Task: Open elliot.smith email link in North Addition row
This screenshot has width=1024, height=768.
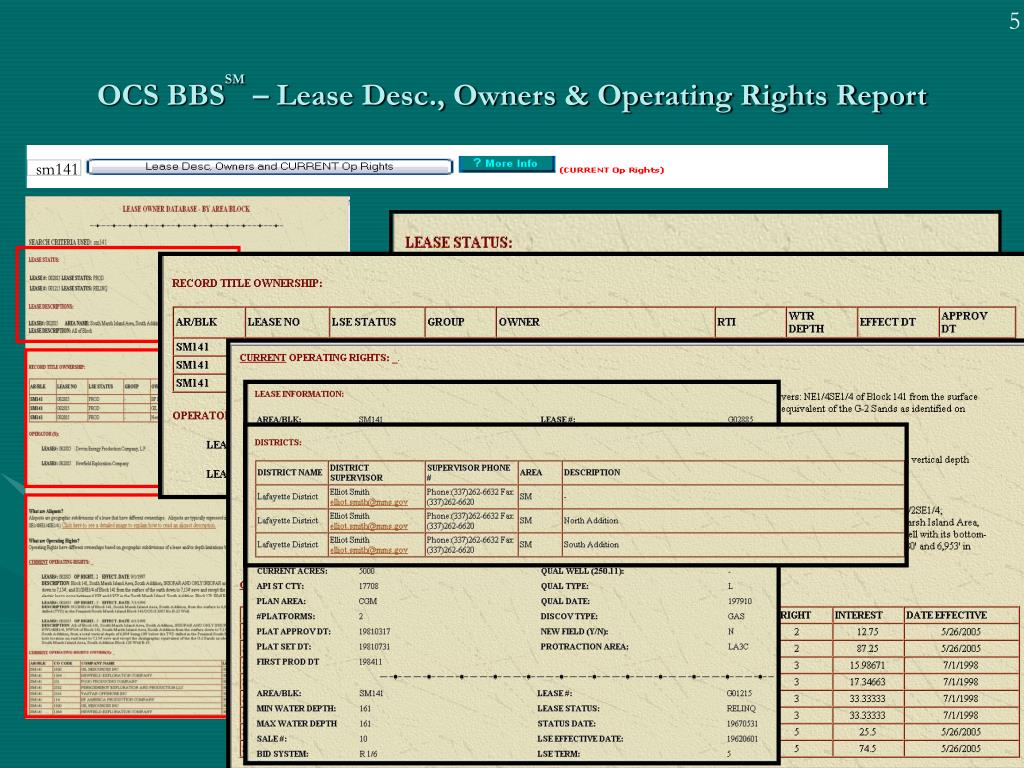Action: 368,526
